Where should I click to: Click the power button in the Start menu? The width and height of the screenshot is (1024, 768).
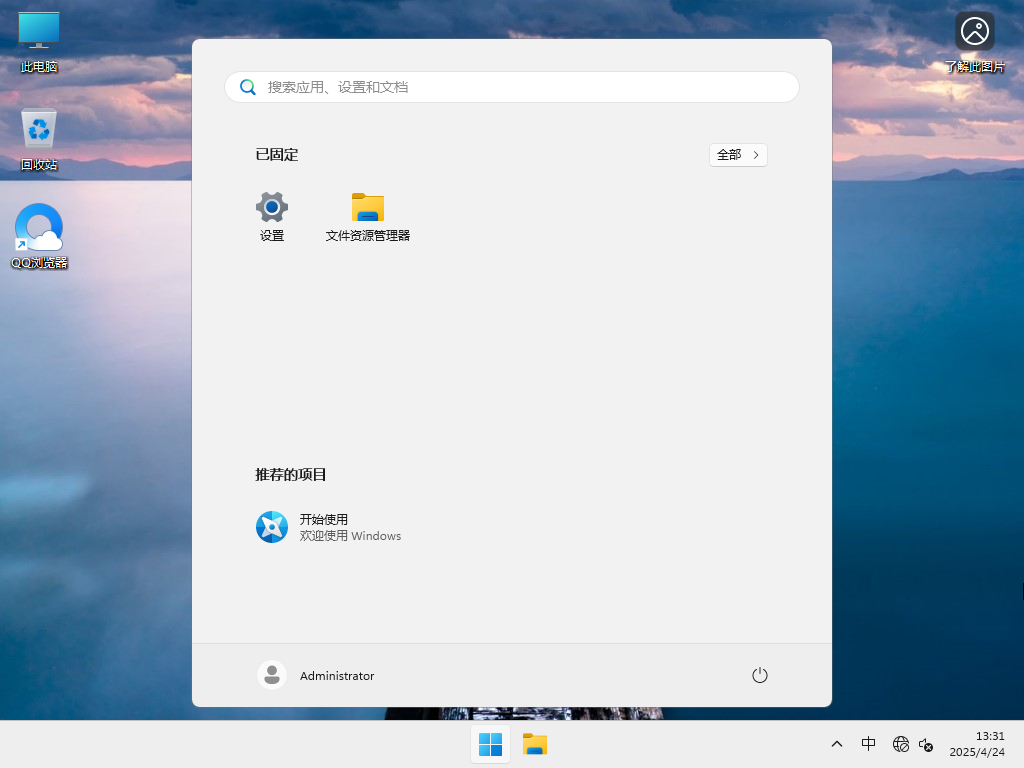pos(759,675)
